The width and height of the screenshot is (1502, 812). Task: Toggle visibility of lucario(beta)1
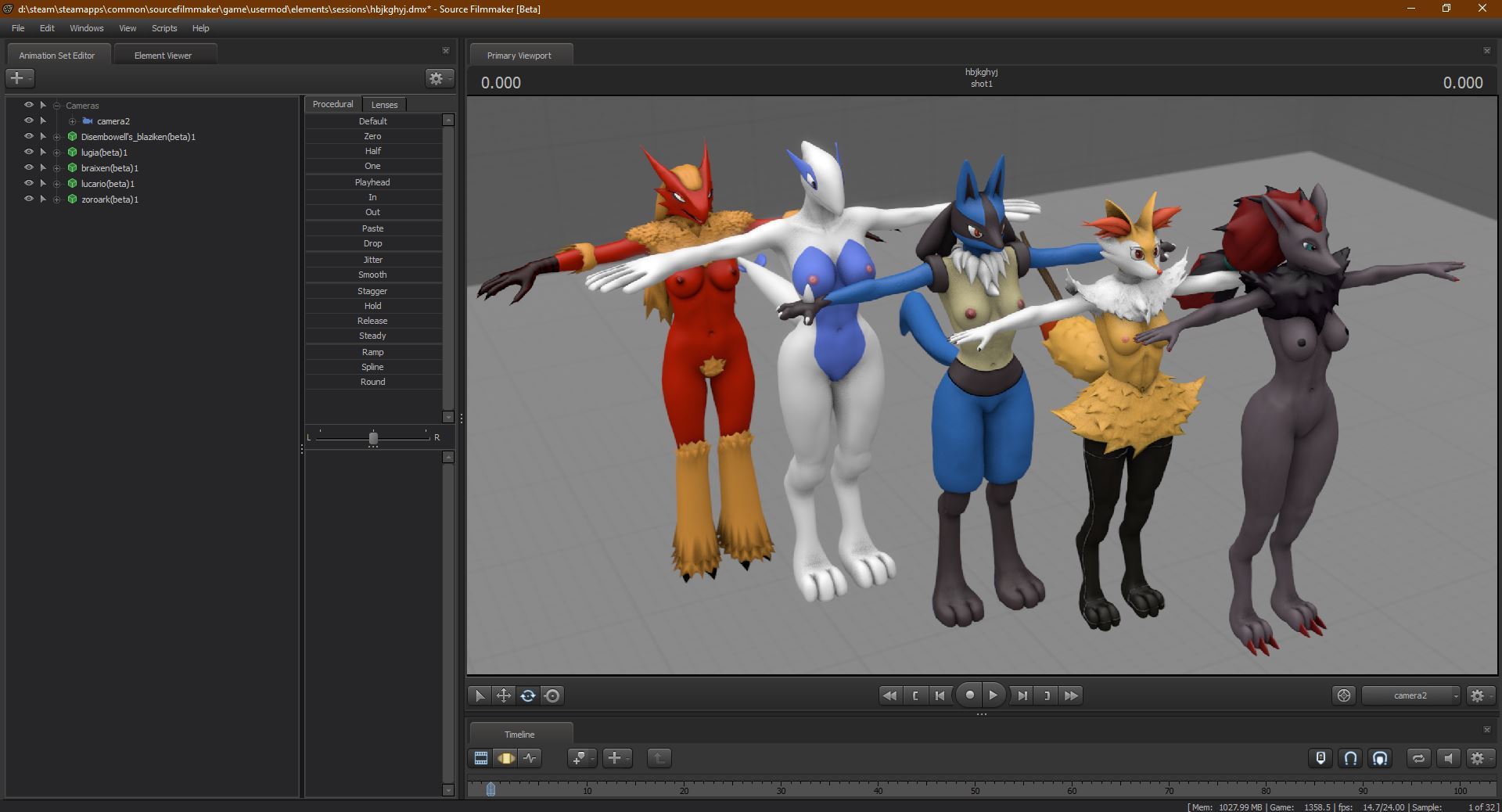28,183
